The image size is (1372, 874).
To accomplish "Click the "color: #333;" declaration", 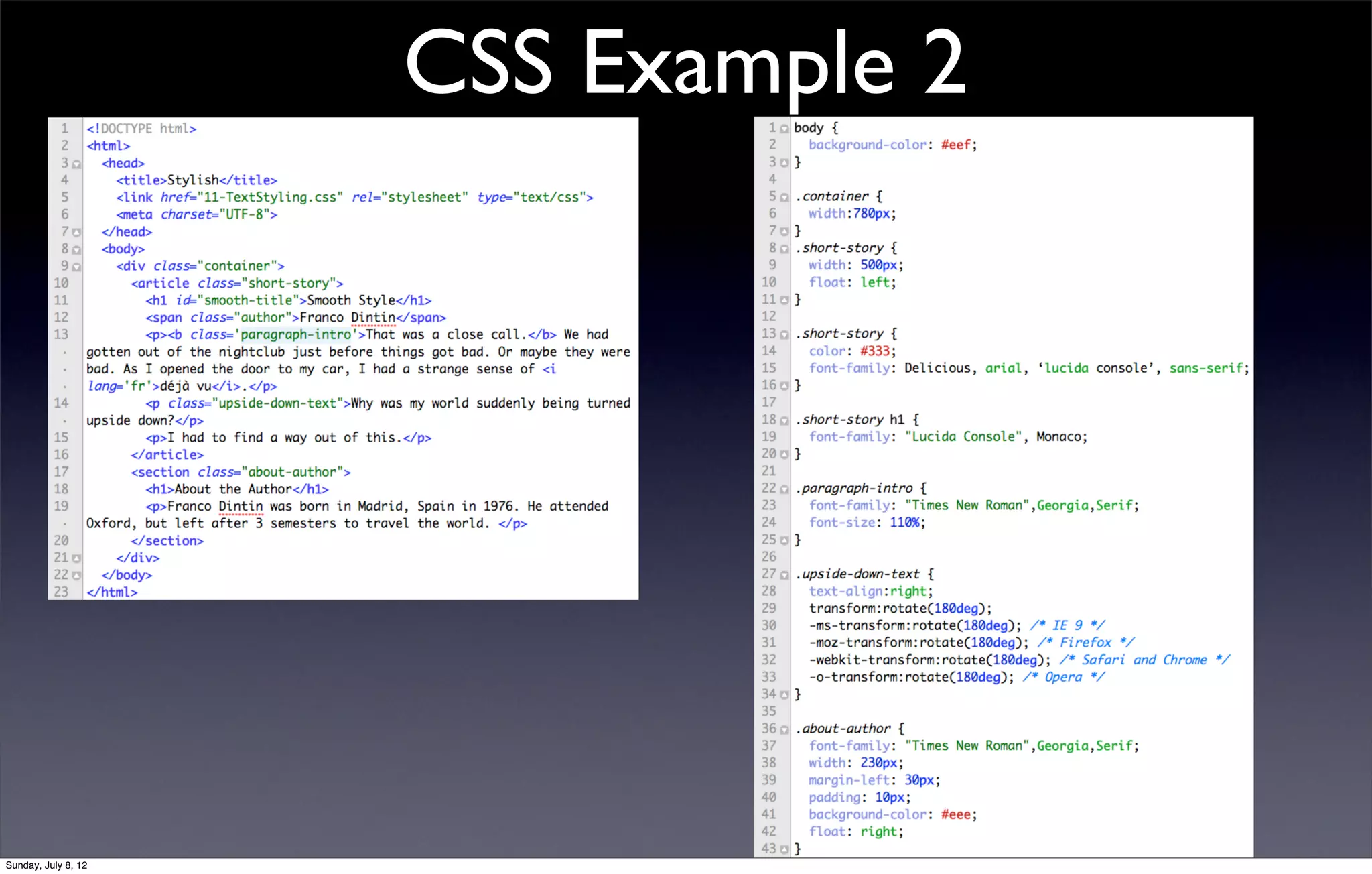I will pos(852,351).
